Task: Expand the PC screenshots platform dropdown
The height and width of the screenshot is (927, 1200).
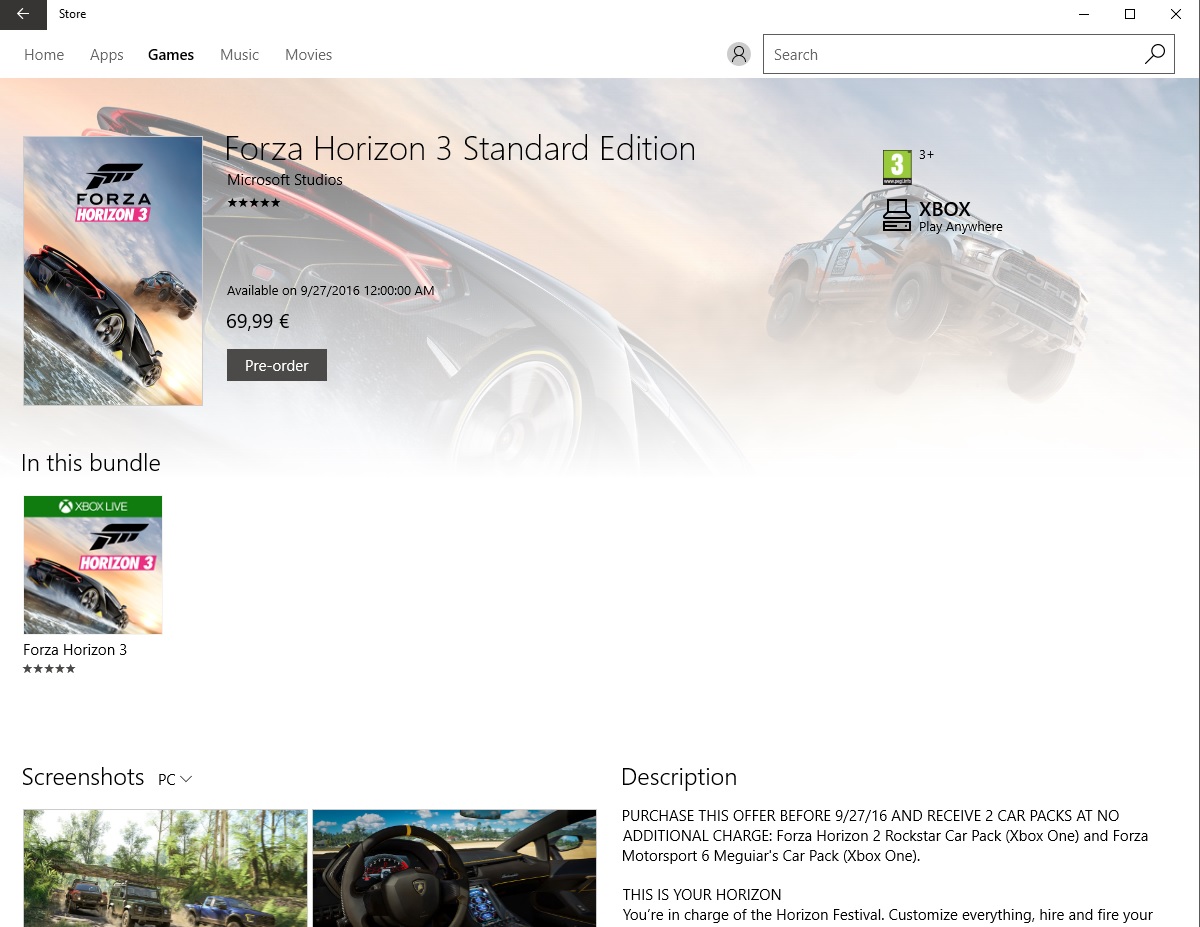Action: click(x=175, y=779)
